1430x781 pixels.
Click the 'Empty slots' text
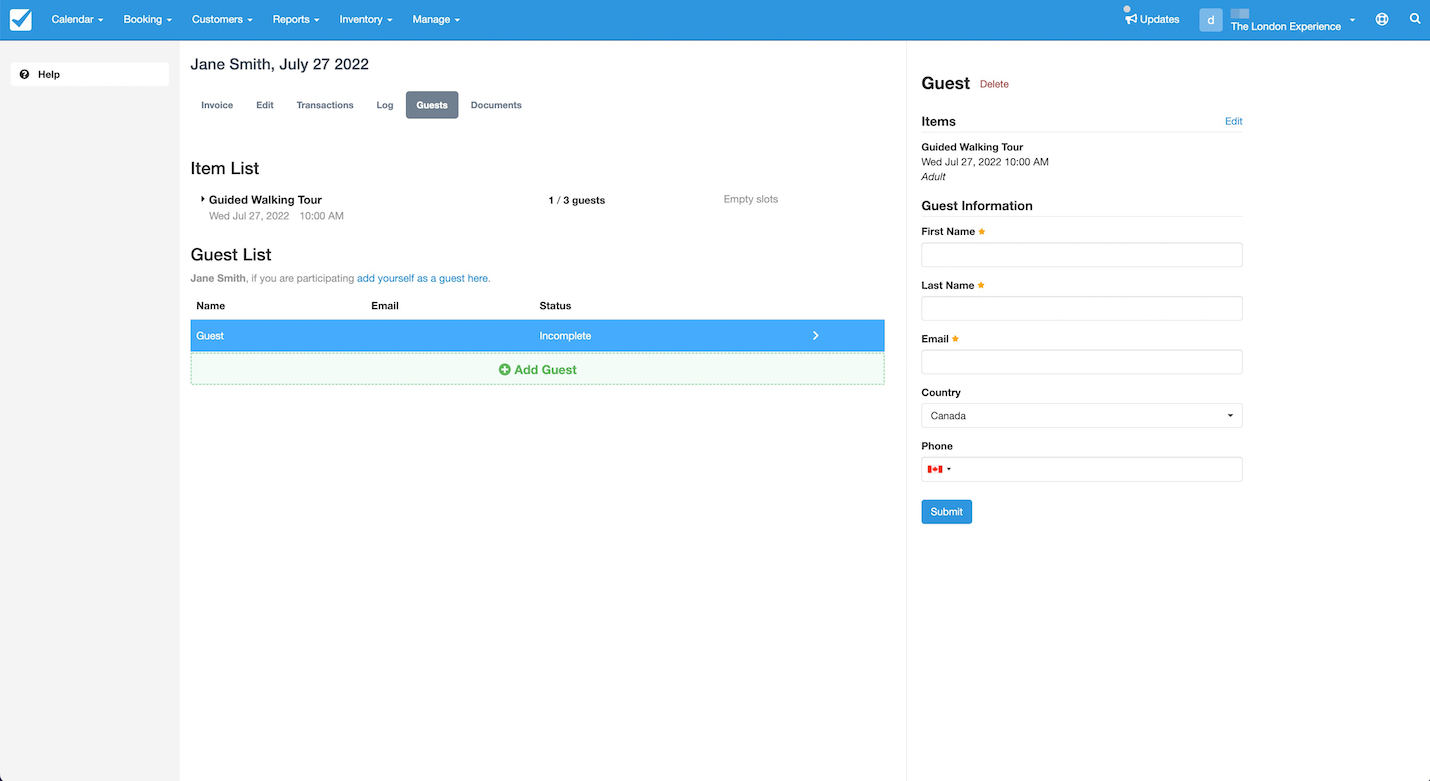coord(751,199)
